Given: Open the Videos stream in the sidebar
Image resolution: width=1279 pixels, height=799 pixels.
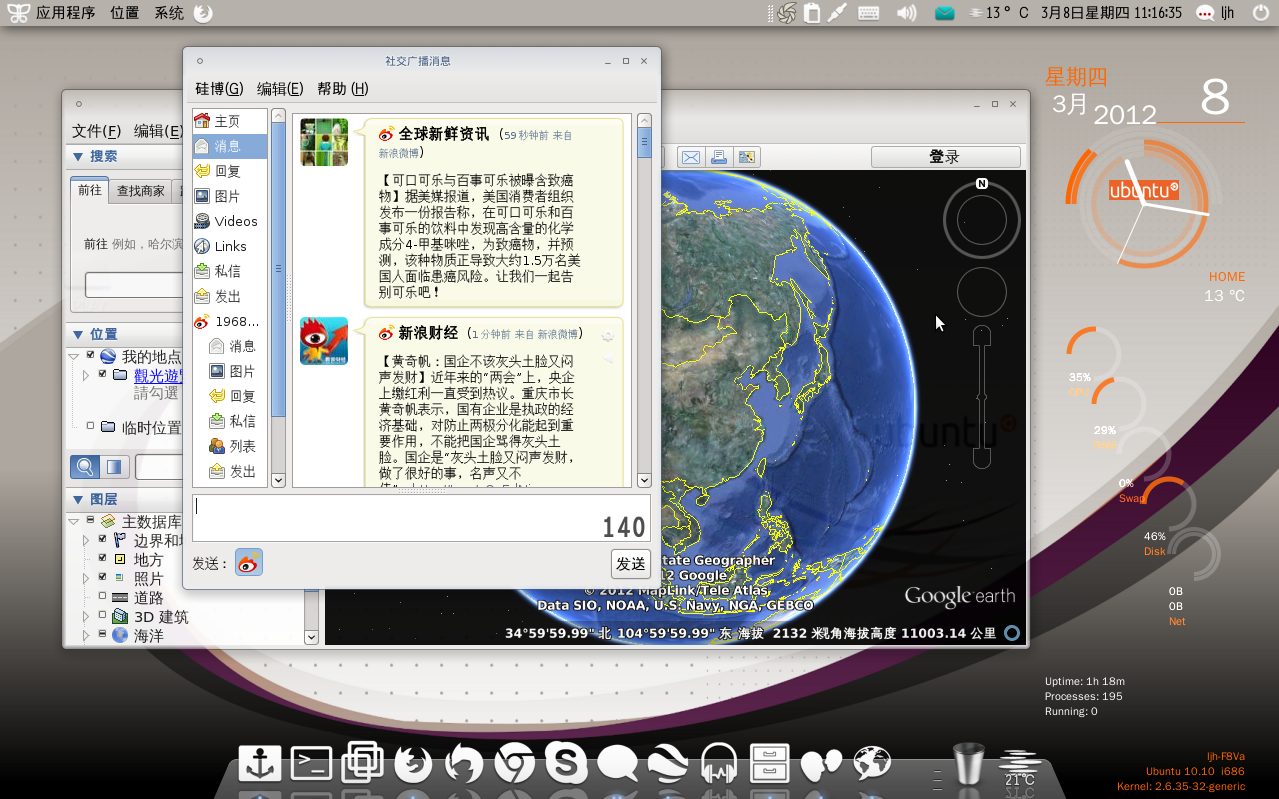Looking at the screenshot, I should [x=229, y=221].
